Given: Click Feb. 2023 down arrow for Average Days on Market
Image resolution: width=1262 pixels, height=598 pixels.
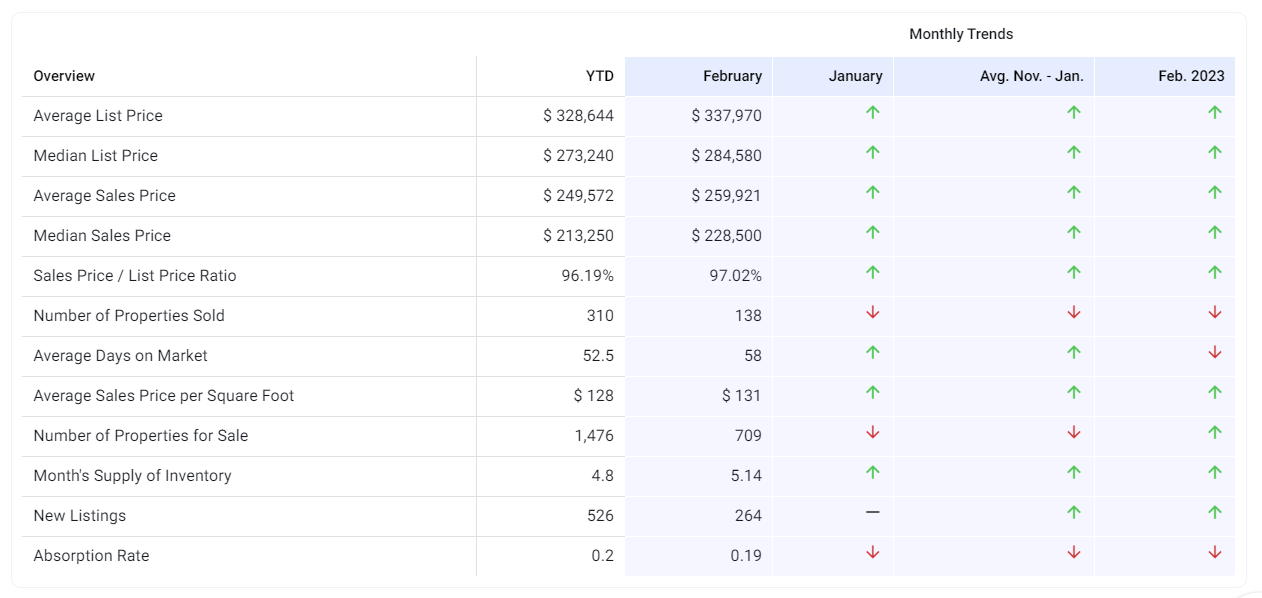Looking at the screenshot, I should 1214,353.
